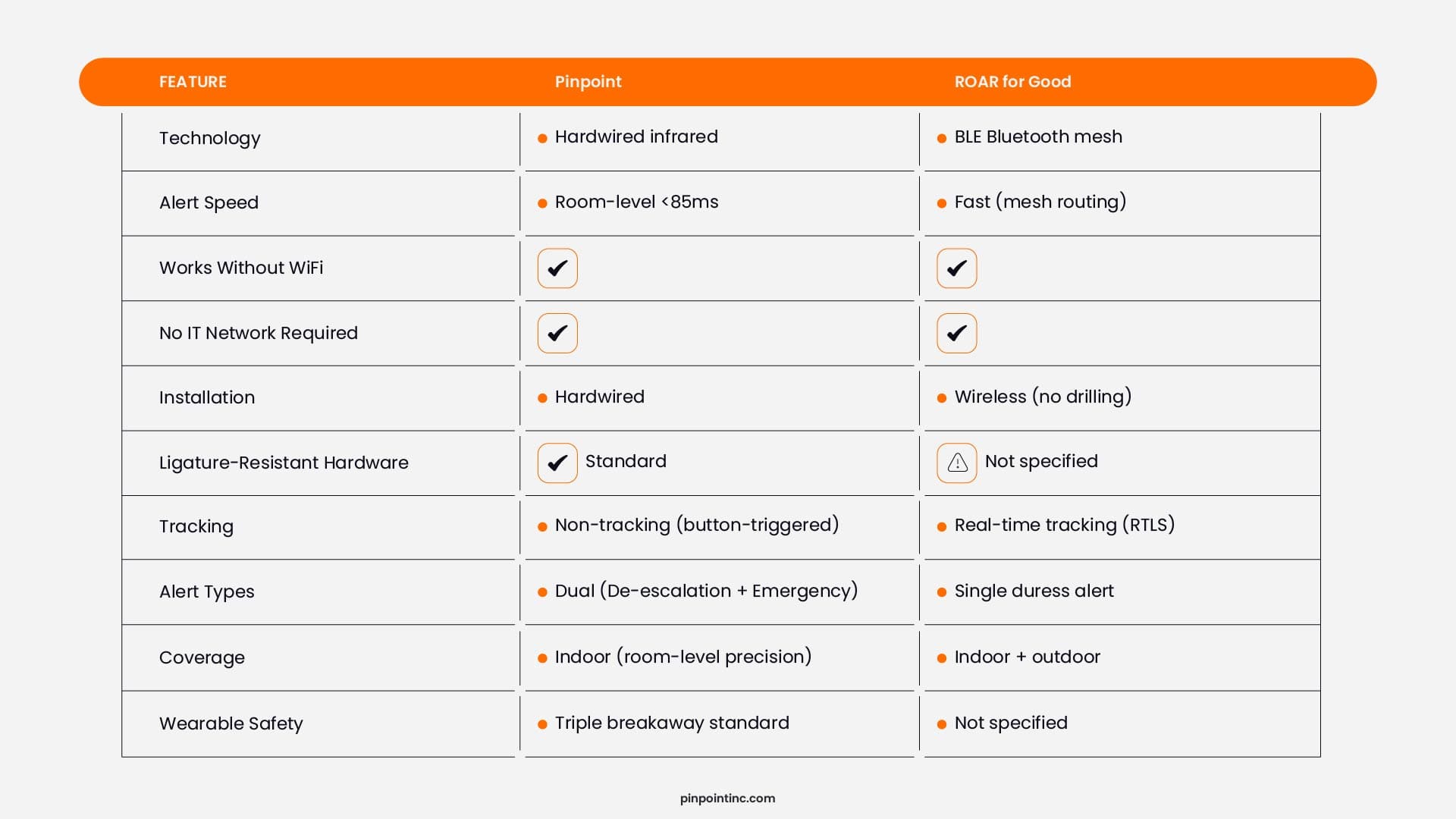Screen dimensions: 1456x819
Task: Click the Single duress alert text
Action: (1034, 591)
